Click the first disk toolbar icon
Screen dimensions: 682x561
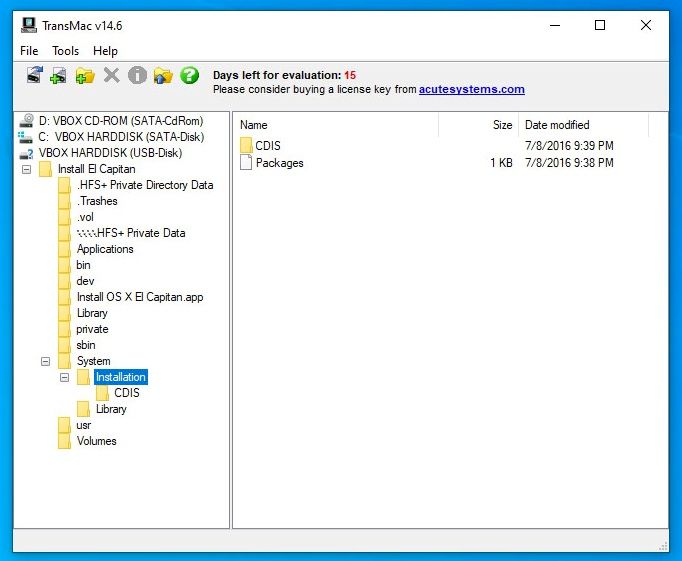[x=34, y=75]
